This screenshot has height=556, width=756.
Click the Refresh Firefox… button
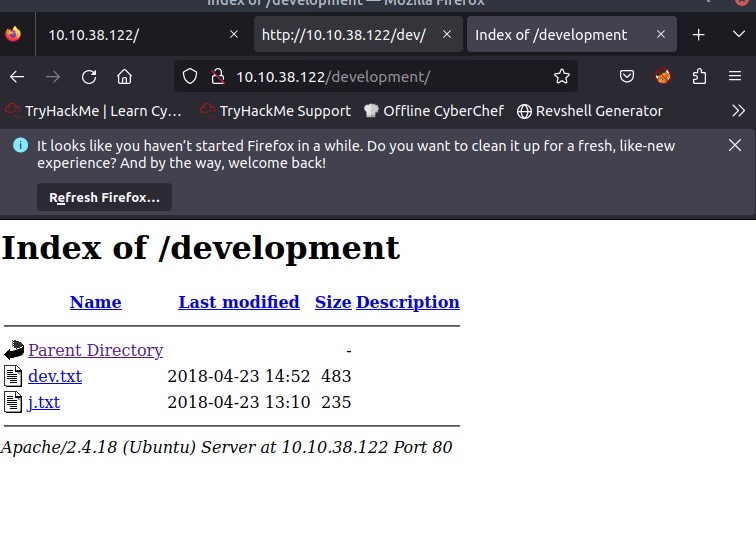point(104,197)
